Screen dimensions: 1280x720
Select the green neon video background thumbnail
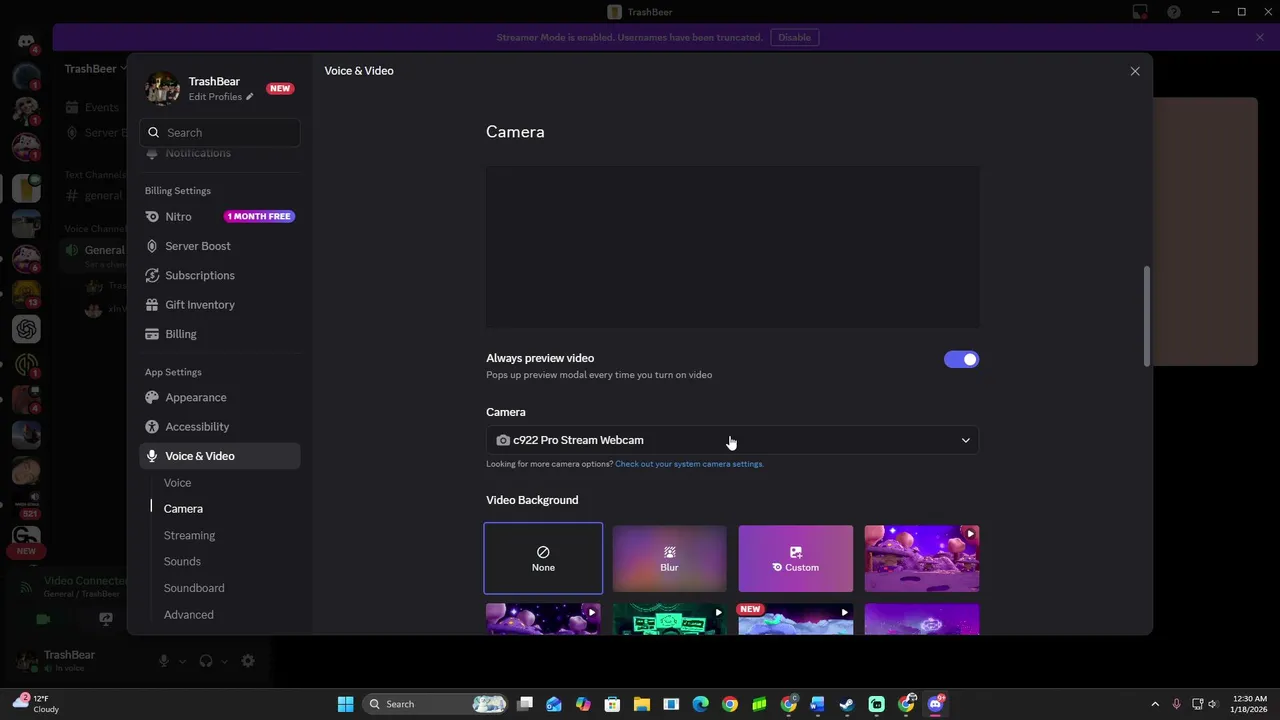pos(669,619)
